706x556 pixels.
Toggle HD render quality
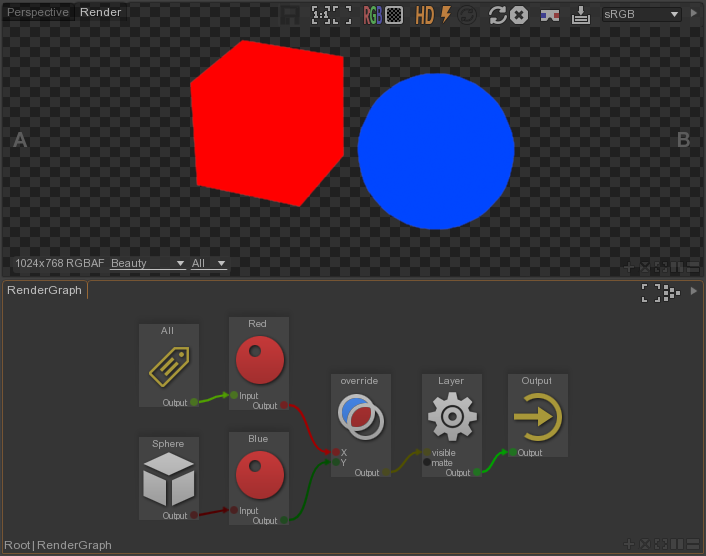pos(425,15)
